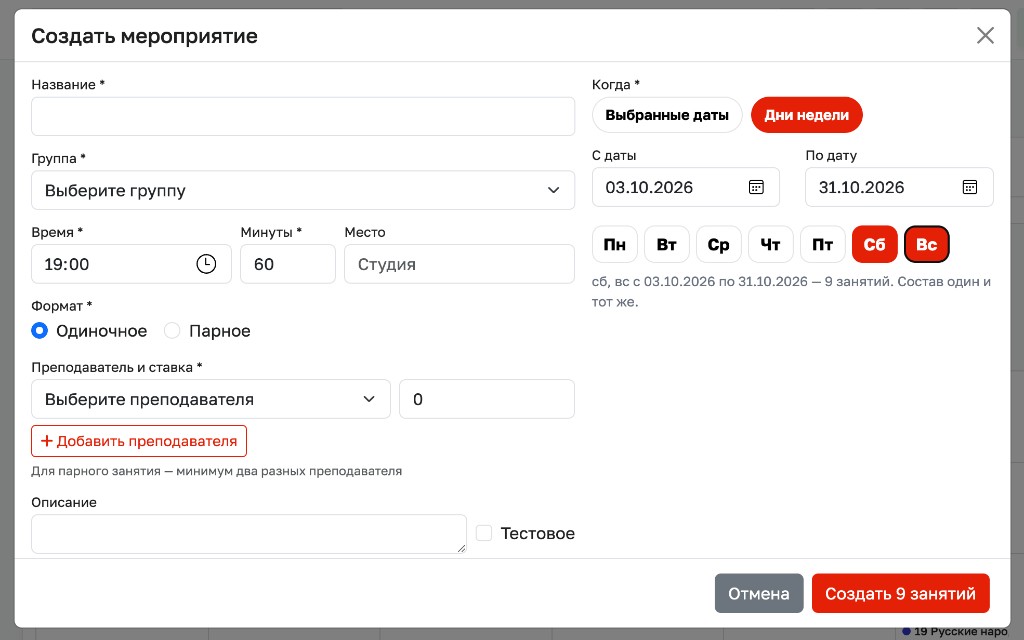Click the Преподаватель и ставка label

coord(117,368)
